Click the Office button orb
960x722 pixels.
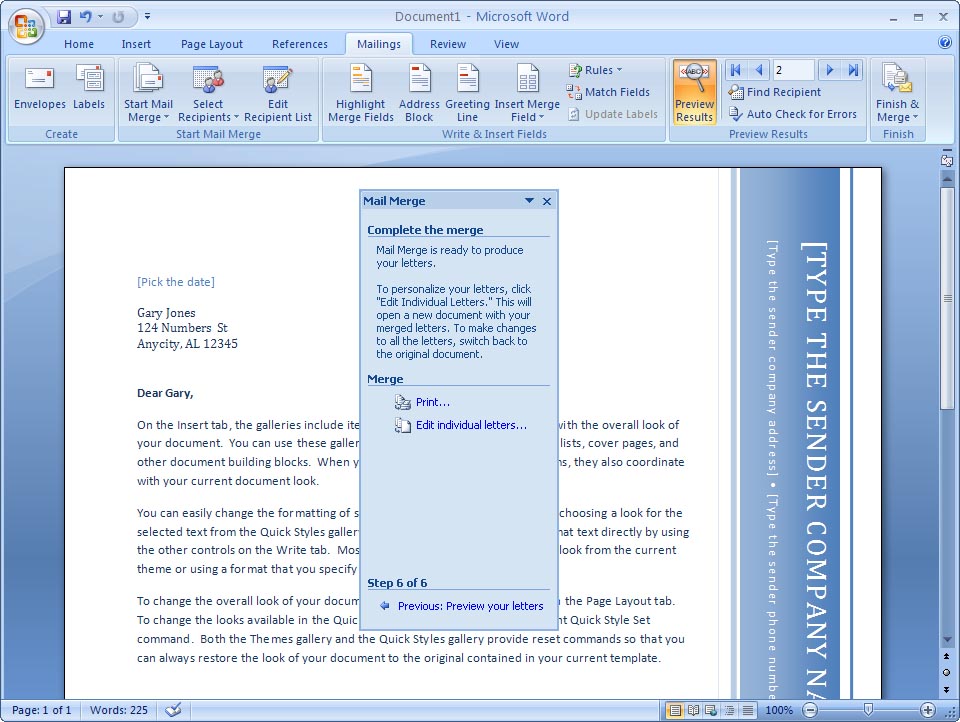click(26, 26)
